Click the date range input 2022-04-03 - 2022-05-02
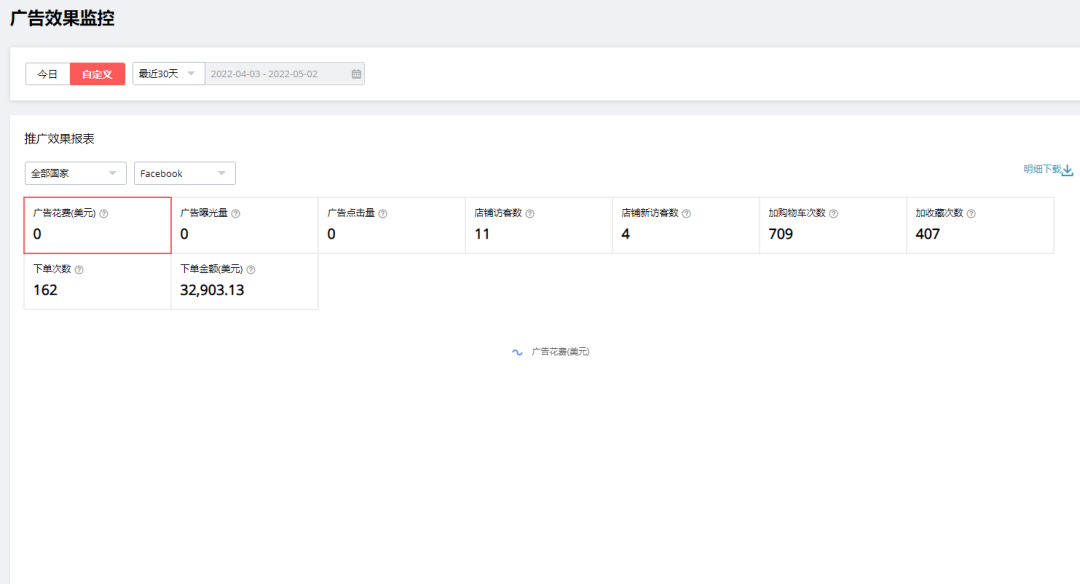This screenshot has height=584, width=1080. 284,74
